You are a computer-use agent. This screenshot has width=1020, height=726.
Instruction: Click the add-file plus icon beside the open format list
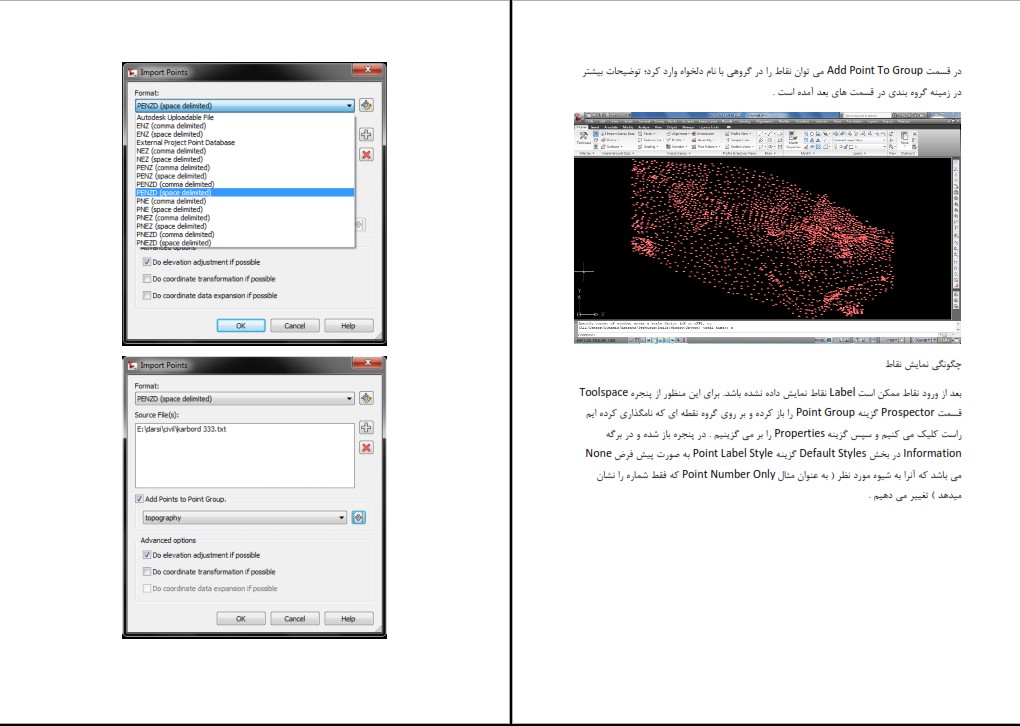tap(366, 135)
